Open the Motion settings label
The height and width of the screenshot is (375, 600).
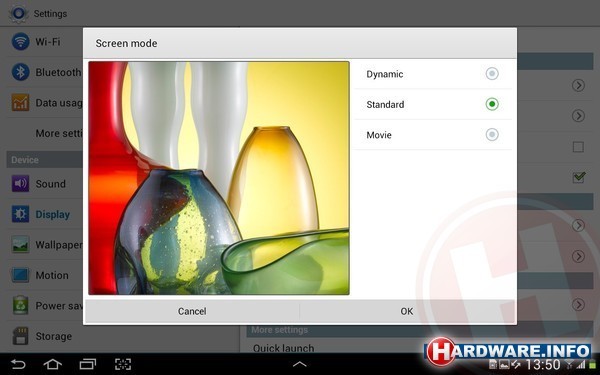coord(52,275)
